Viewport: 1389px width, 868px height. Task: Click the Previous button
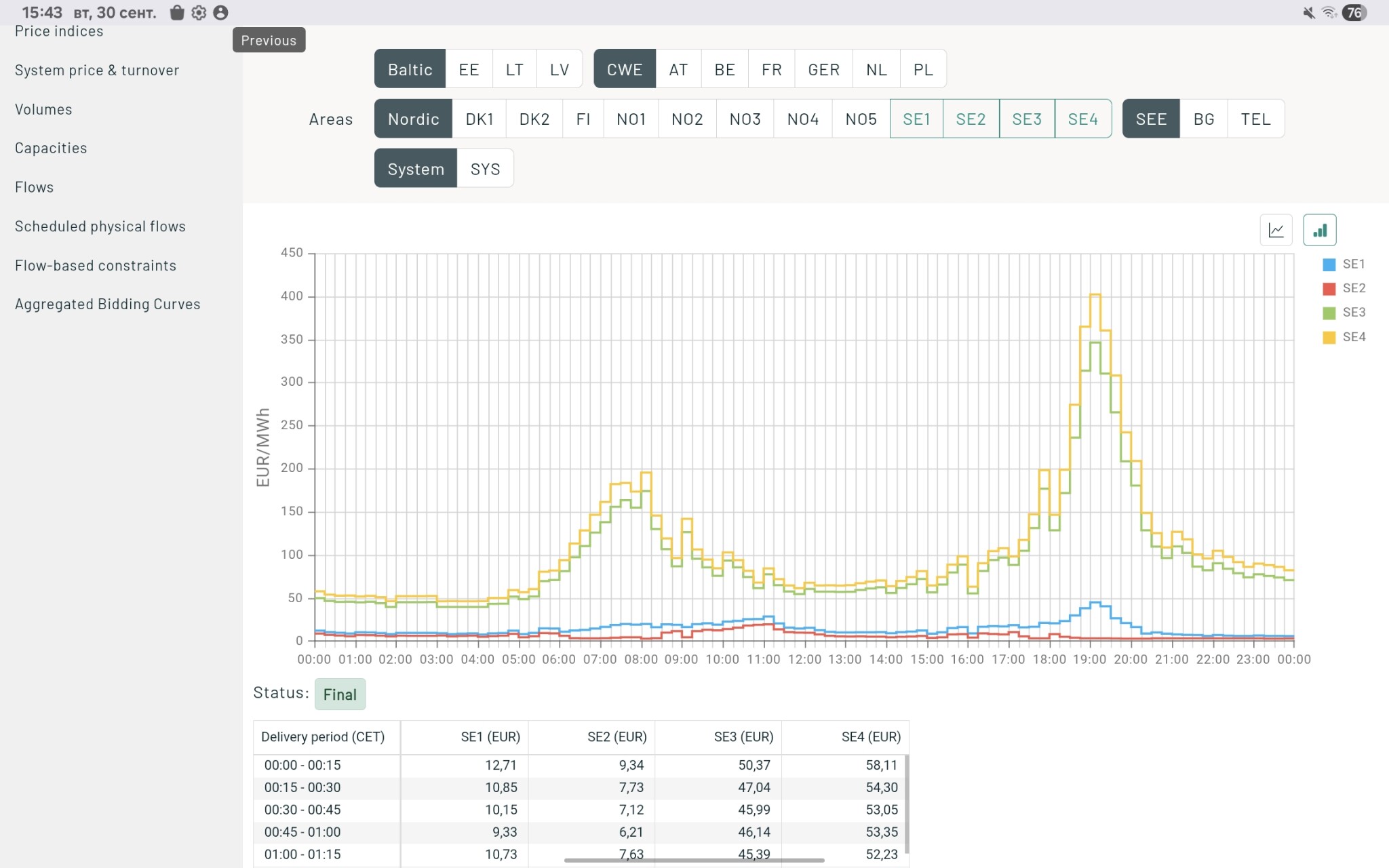coord(269,40)
